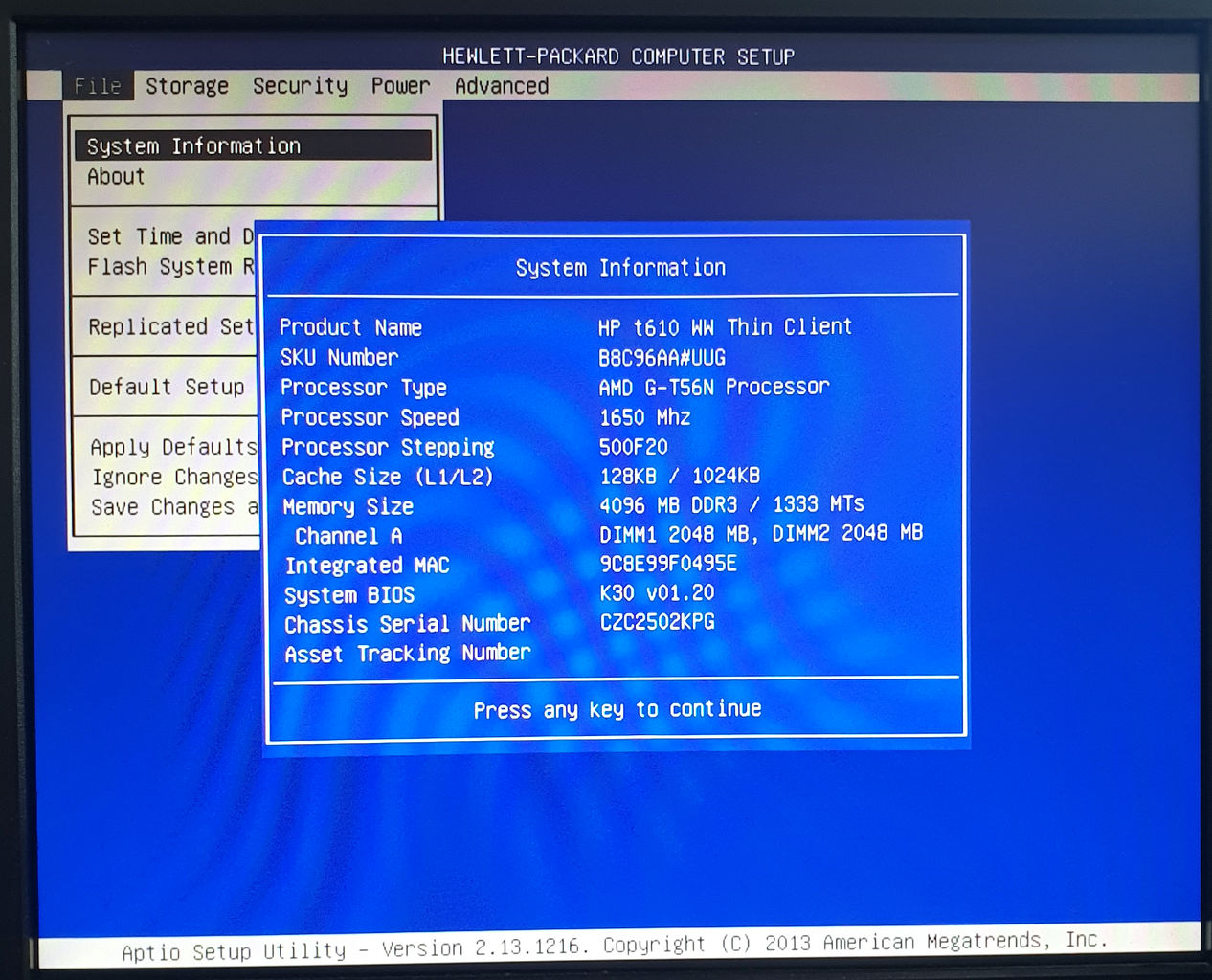Select the Chassis Serial Number value
This screenshot has height=980, width=1212.
coord(657,622)
